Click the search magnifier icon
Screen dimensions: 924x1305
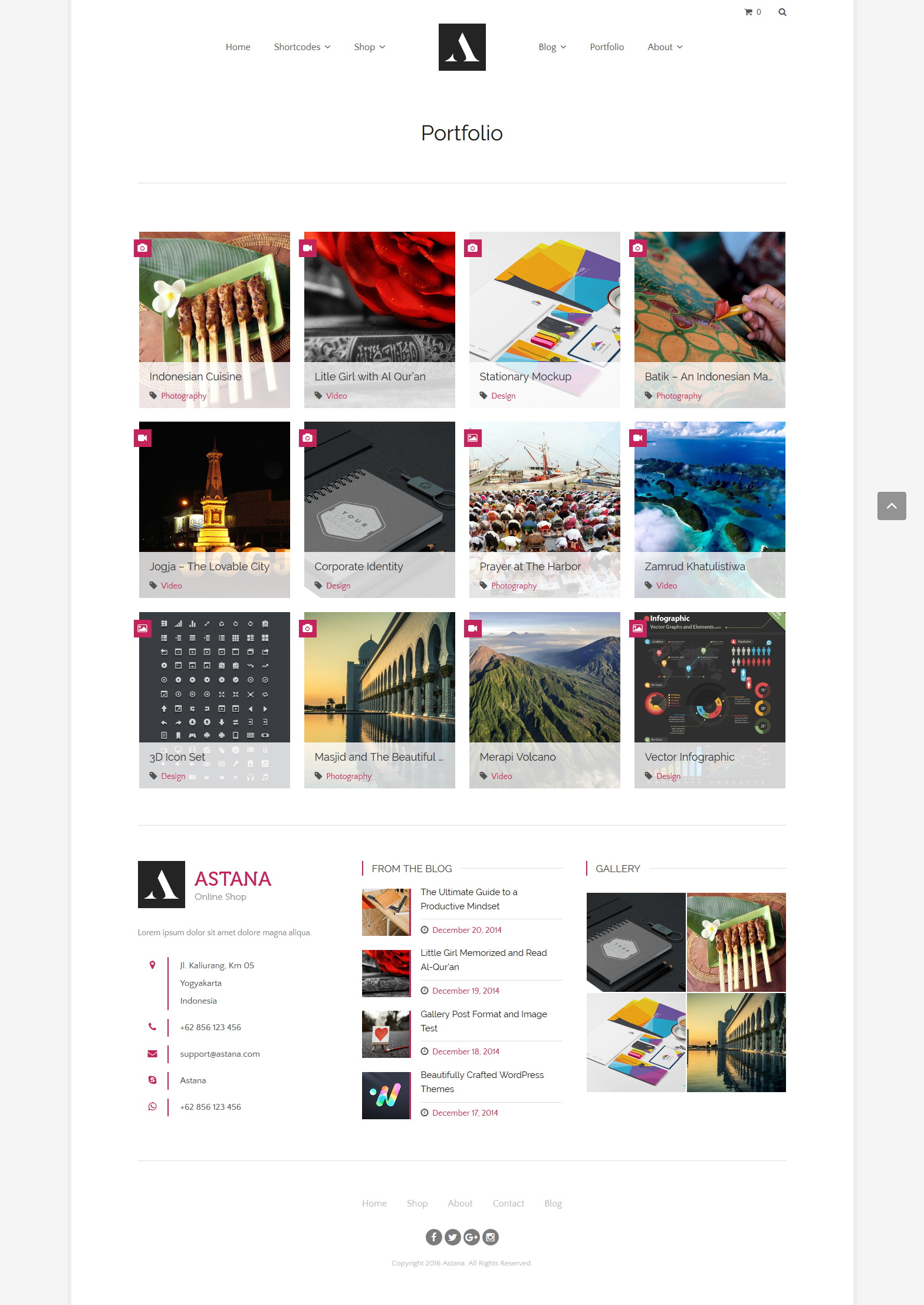782,12
